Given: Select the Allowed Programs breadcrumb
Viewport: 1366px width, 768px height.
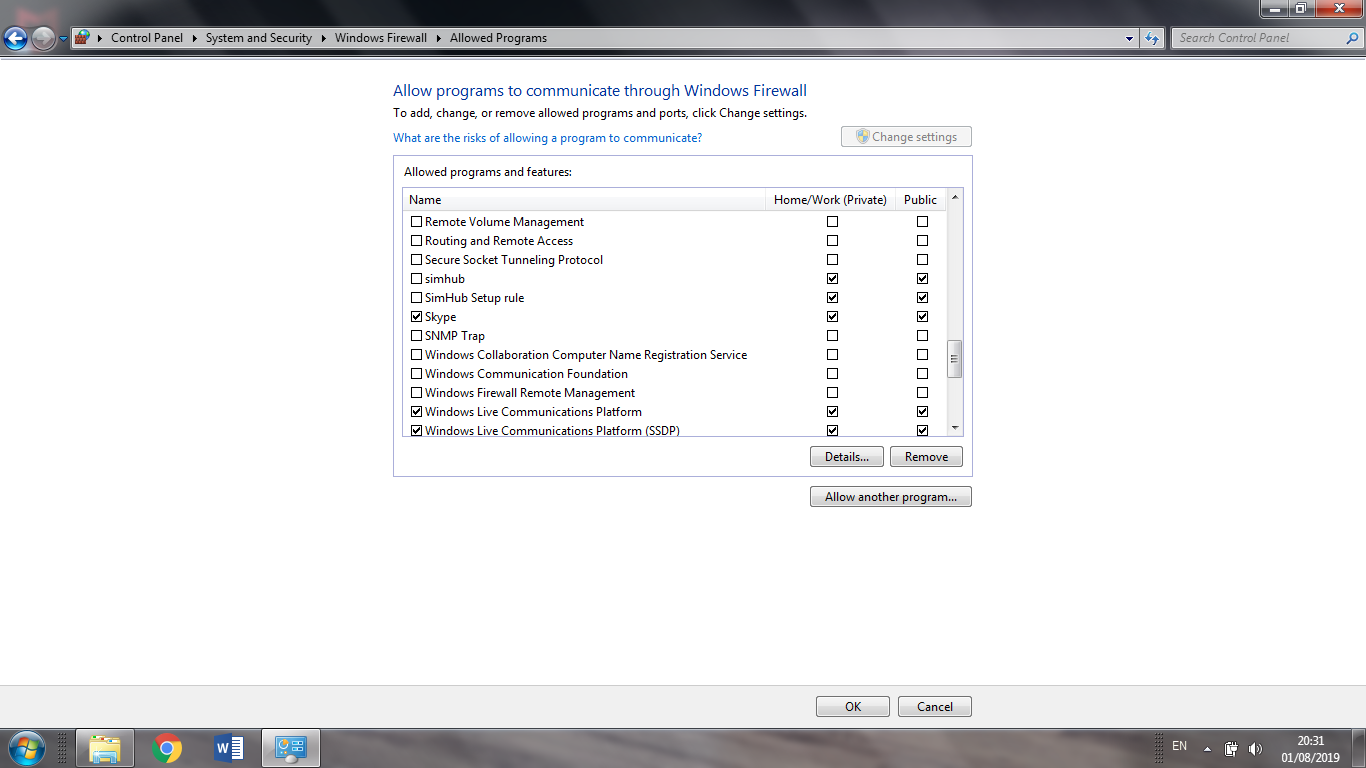Looking at the screenshot, I should [498, 38].
